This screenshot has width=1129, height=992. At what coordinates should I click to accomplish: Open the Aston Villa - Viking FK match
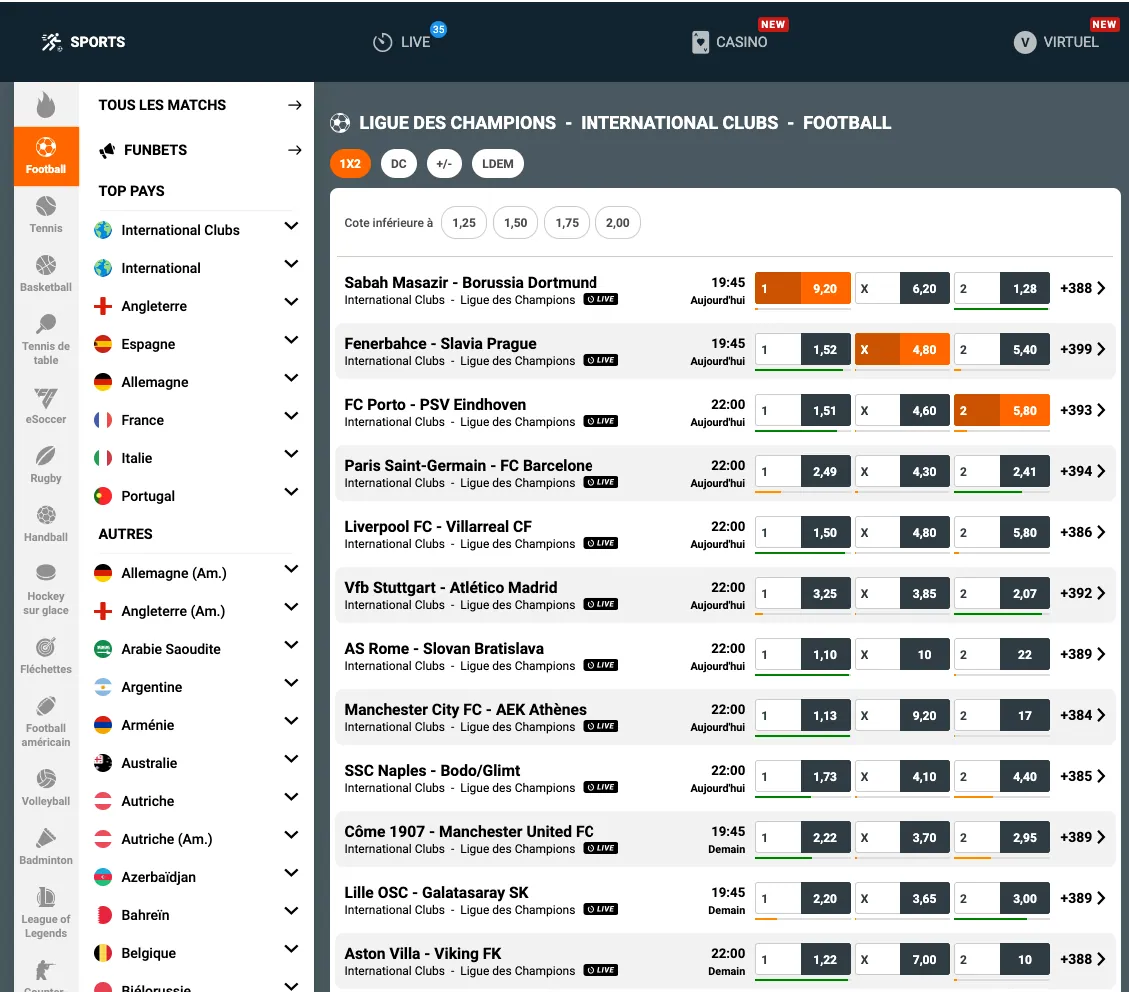pyautogui.click(x=423, y=954)
